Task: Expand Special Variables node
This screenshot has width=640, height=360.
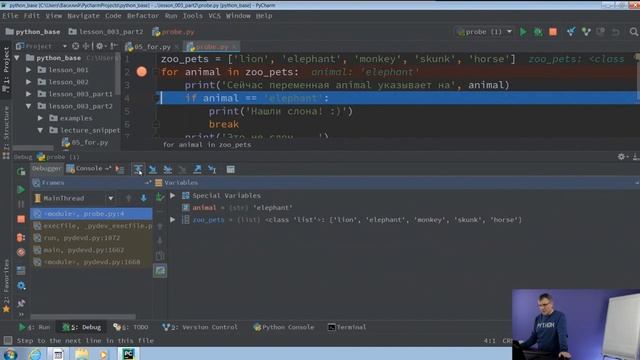Action: coord(173,196)
